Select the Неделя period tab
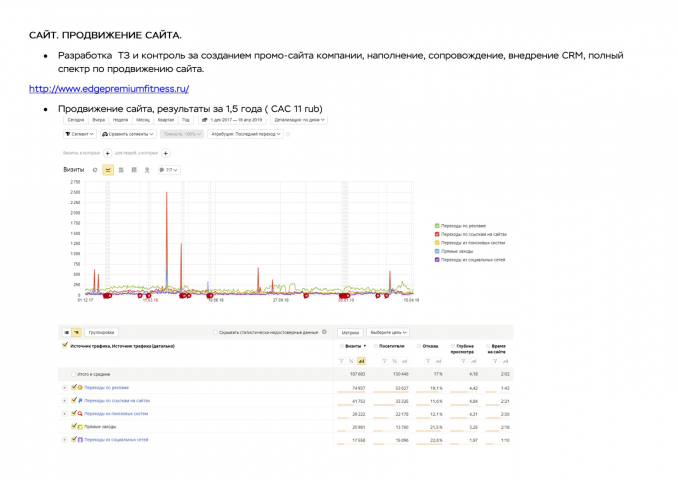 point(120,120)
